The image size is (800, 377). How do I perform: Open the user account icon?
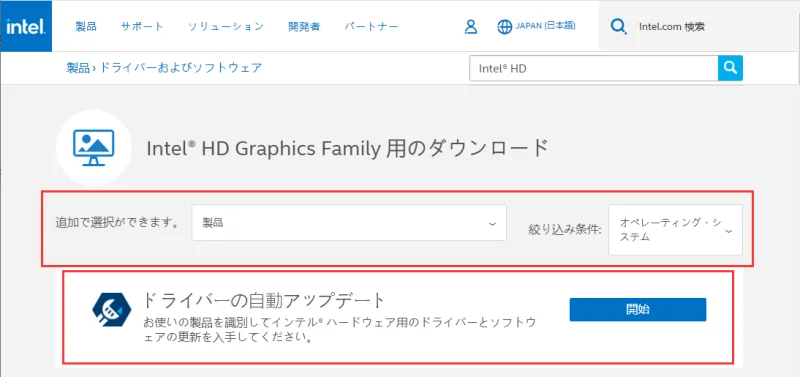(470, 27)
